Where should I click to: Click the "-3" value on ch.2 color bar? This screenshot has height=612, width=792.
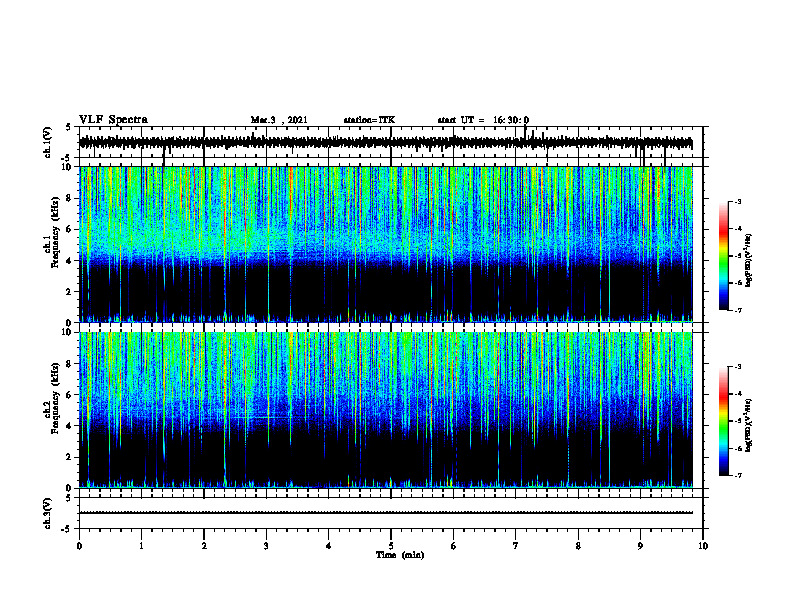point(737,367)
